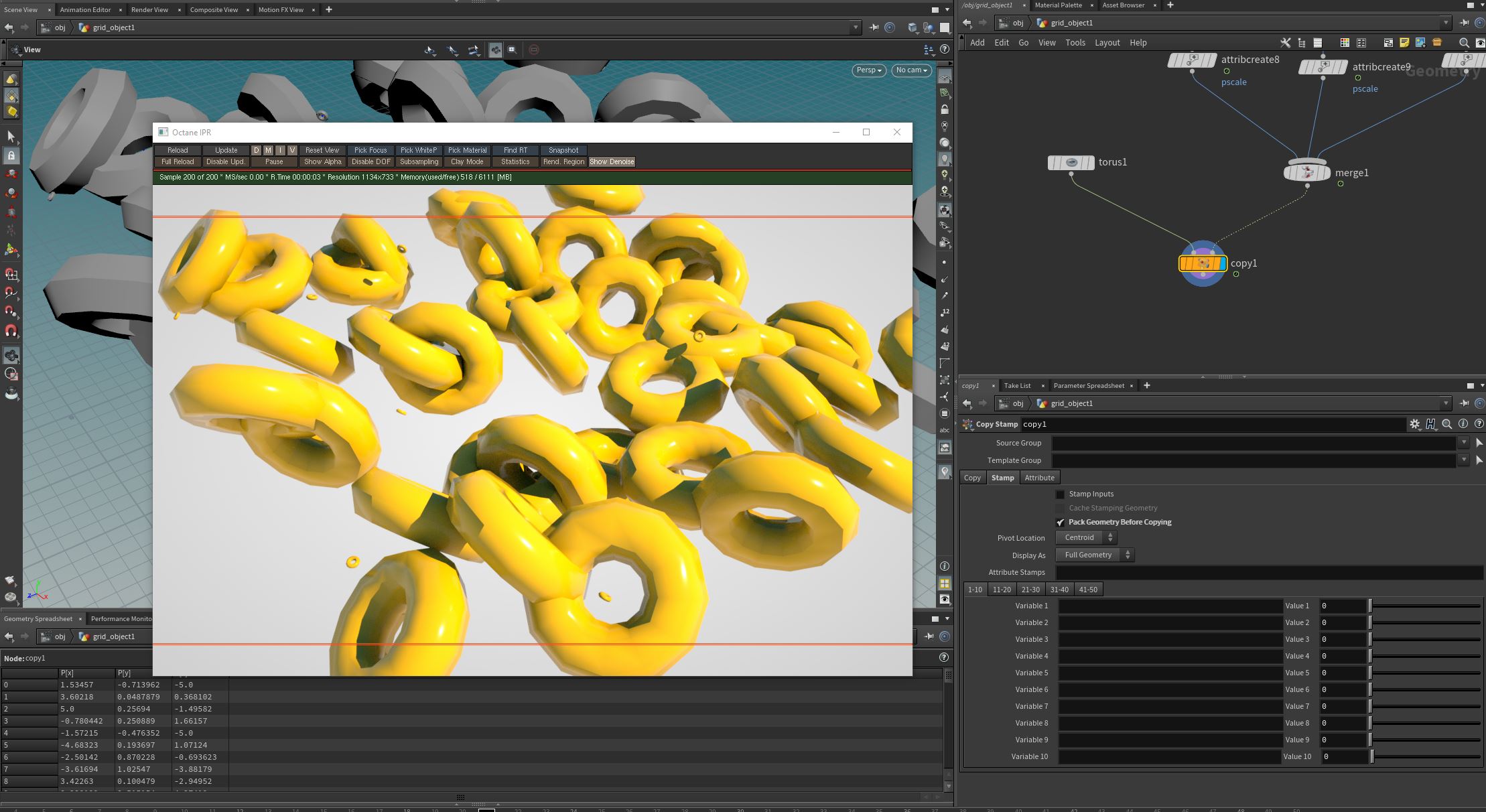The width and height of the screenshot is (1486, 812).
Task: Click Snapshot in Octane IPR
Action: pyautogui.click(x=563, y=150)
